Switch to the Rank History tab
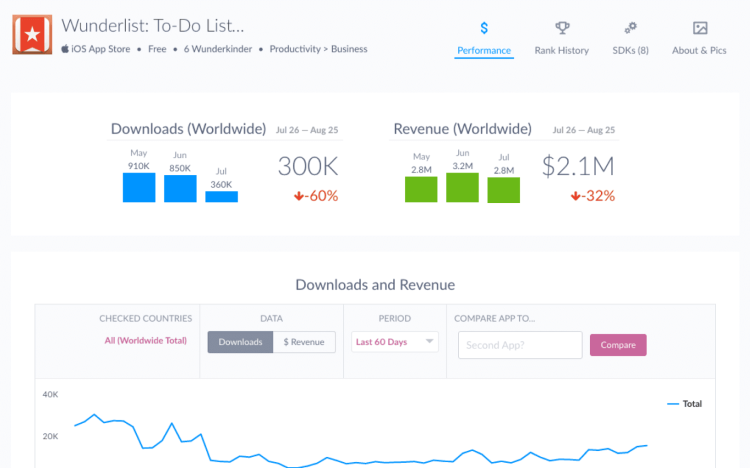Viewport: 750px width, 468px height. pyautogui.click(x=562, y=50)
